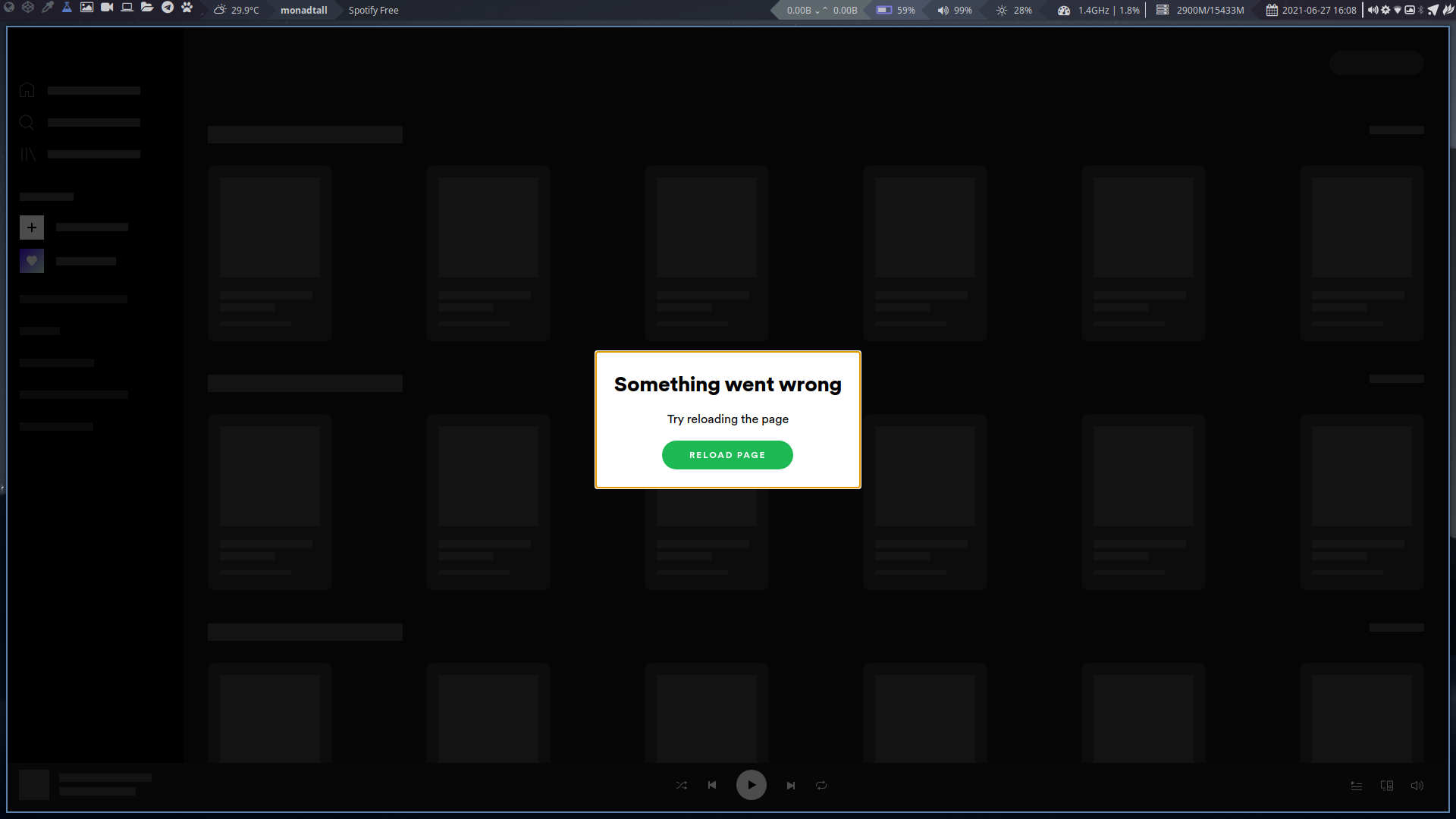The height and width of the screenshot is (819, 1456).
Task: Enable repeat mode
Action: pos(821,785)
